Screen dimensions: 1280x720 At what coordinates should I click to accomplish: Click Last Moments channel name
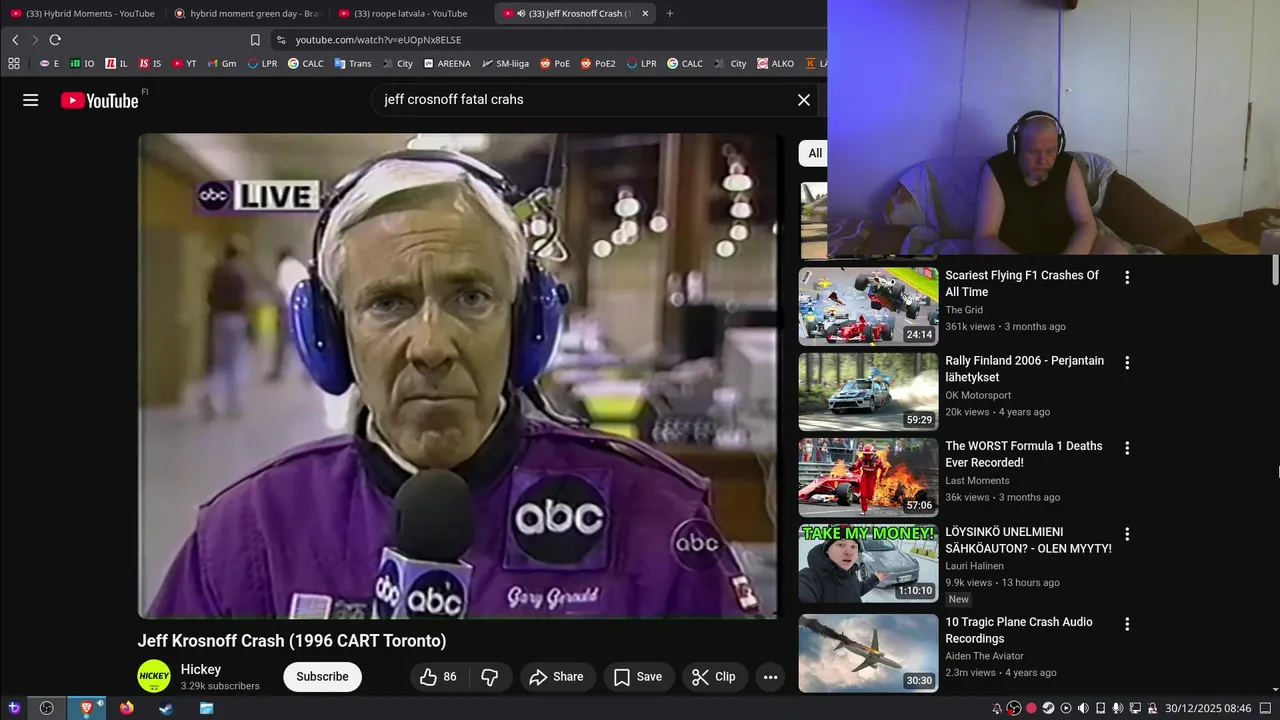pyautogui.click(x=977, y=481)
